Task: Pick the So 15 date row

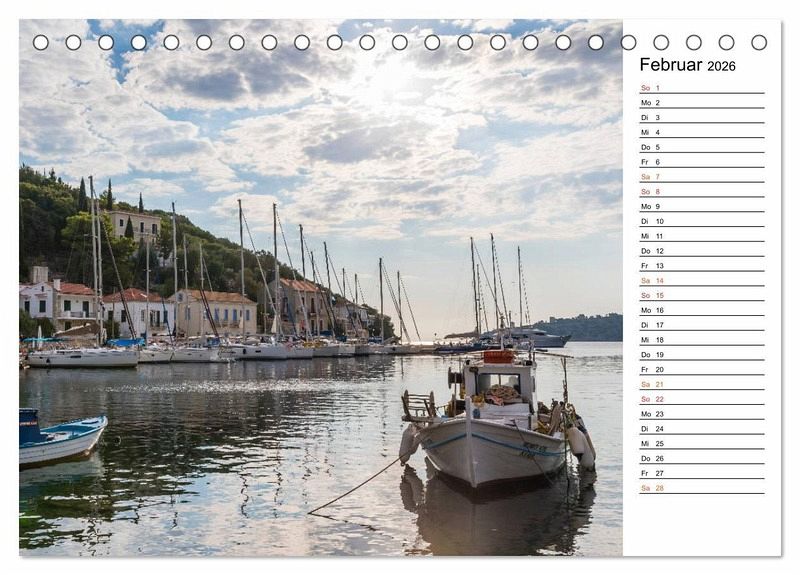Action: (701, 296)
